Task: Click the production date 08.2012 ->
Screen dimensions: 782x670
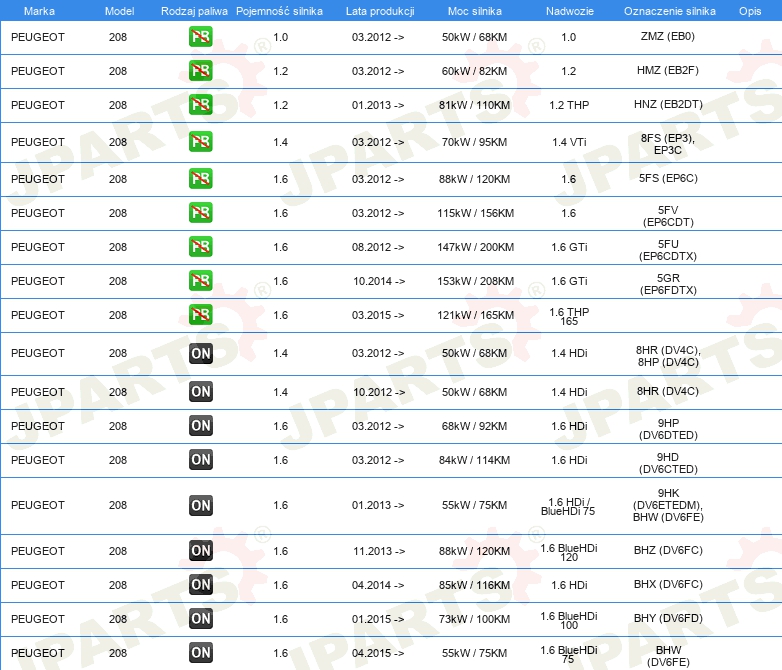Action: pyautogui.click(x=378, y=247)
